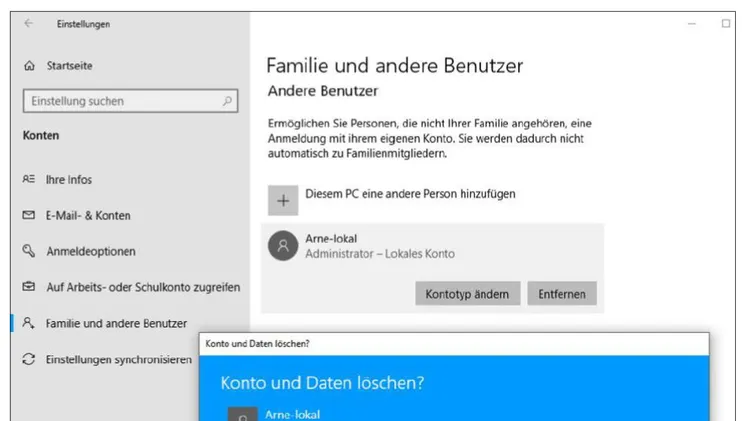Click Diesem PC eine andere Person hinzufügen
This screenshot has width=750, height=421.
tap(410, 194)
